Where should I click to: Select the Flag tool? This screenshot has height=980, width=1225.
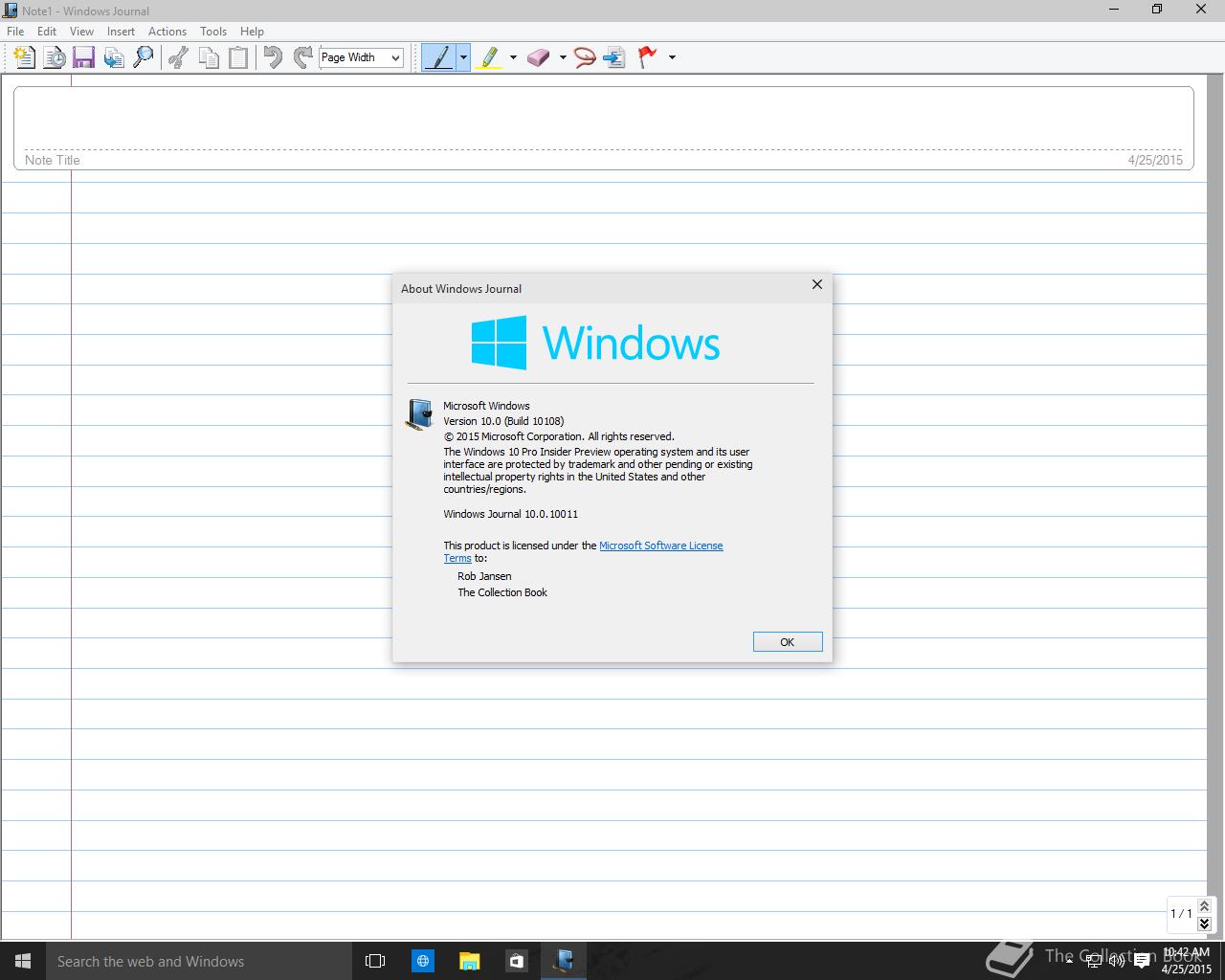click(x=648, y=57)
